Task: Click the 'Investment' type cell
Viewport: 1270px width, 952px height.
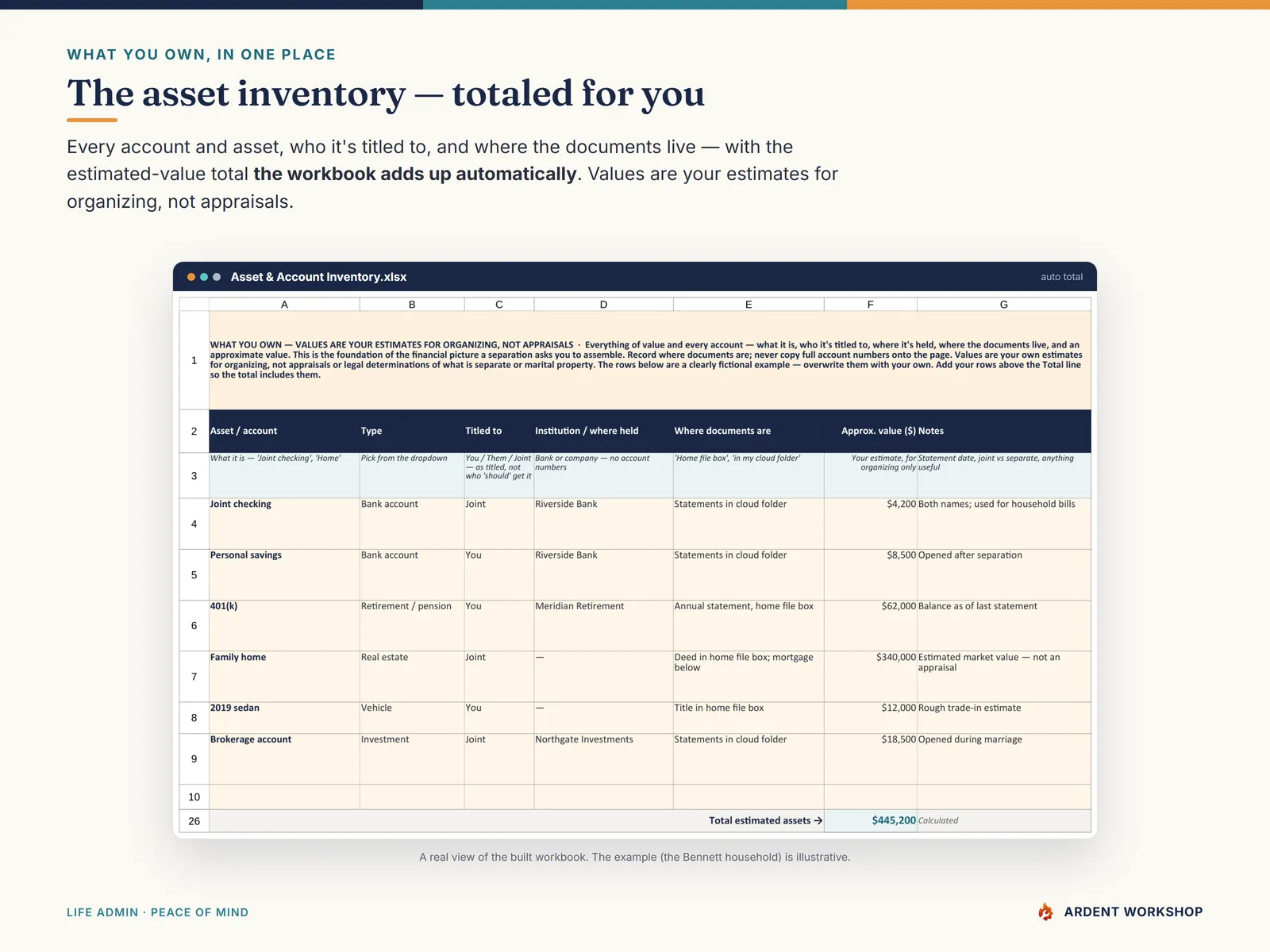Action: coord(412,759)
